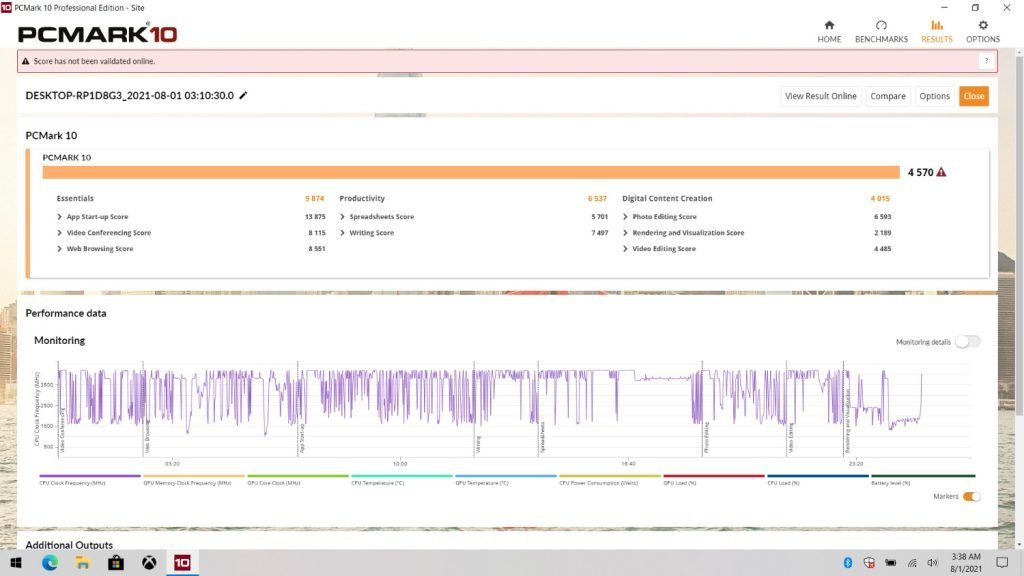Turn off the Markers switch
The width and height of the screenshot is (1024, 576).
pos(971,496)
